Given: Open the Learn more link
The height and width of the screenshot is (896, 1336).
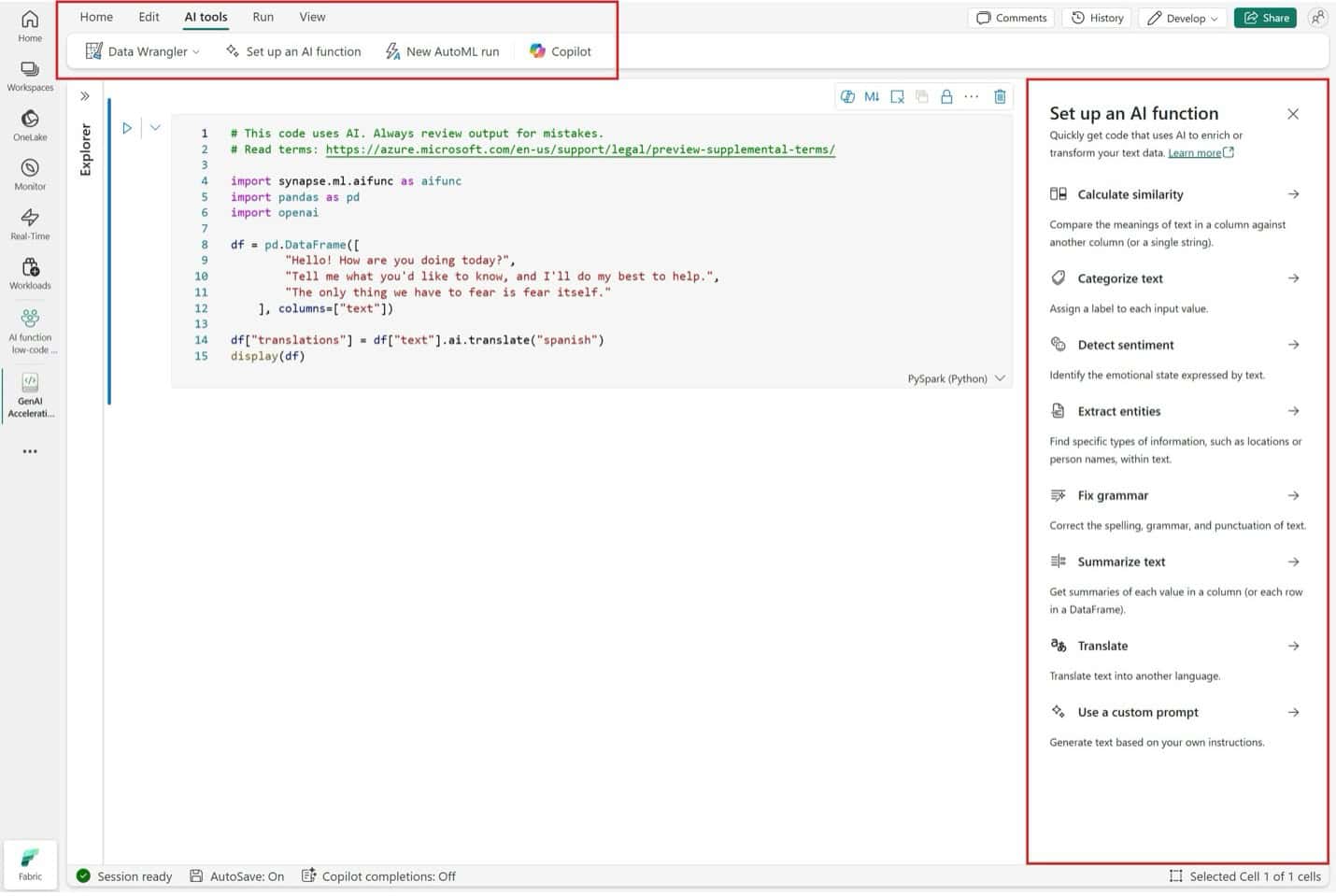Looking at the screenshot, I should tap(1201, 153).
